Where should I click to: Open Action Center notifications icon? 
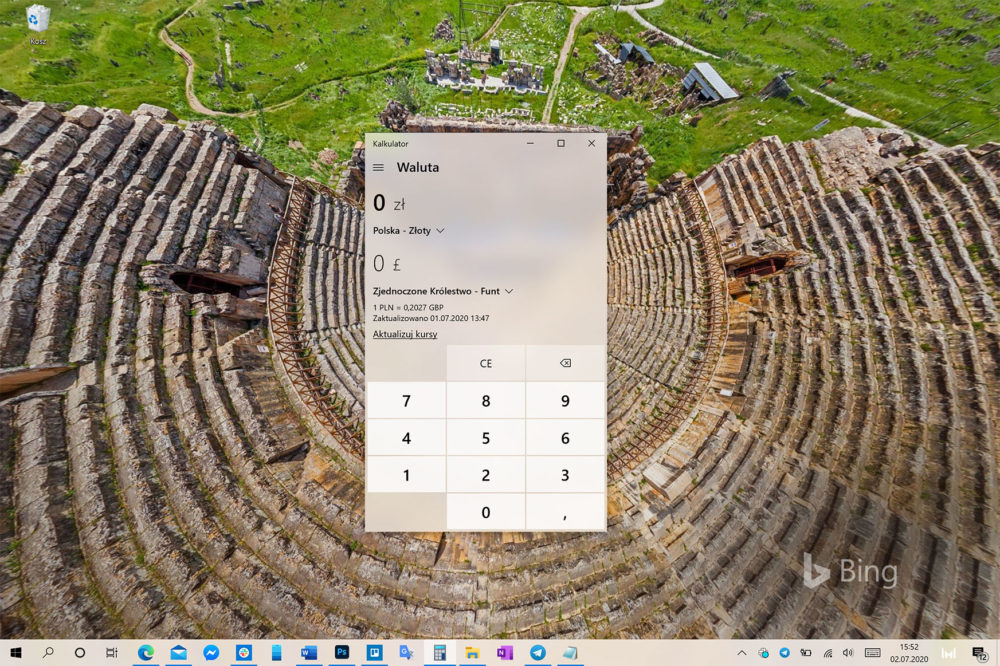pyautogui.click(x=980, y=653)
